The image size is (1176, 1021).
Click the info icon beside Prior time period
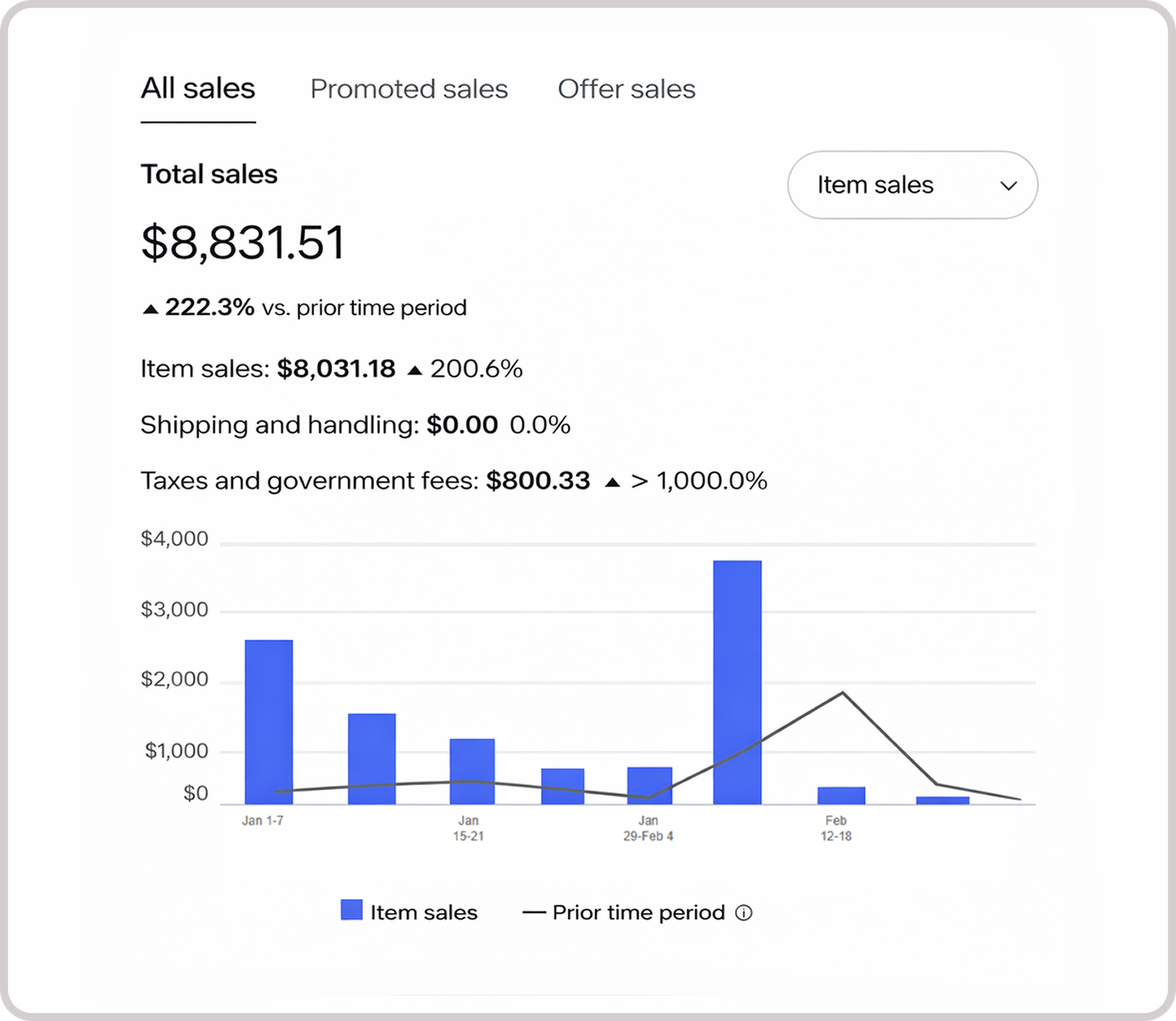744,913
